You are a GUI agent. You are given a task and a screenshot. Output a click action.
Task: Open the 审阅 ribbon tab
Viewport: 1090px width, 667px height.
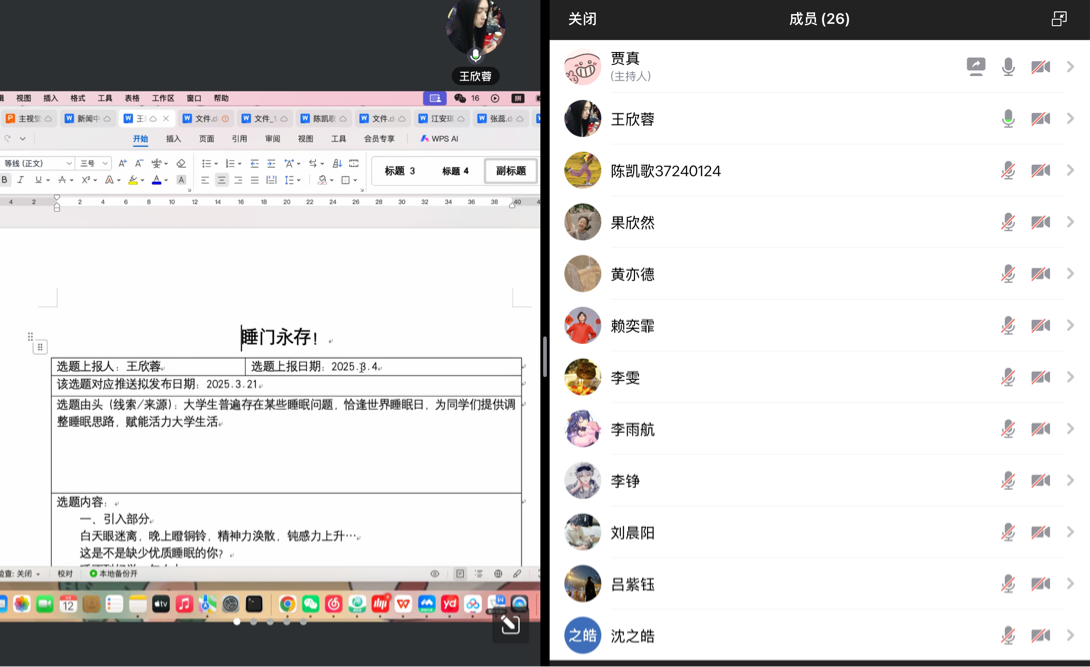coord(272,139)
